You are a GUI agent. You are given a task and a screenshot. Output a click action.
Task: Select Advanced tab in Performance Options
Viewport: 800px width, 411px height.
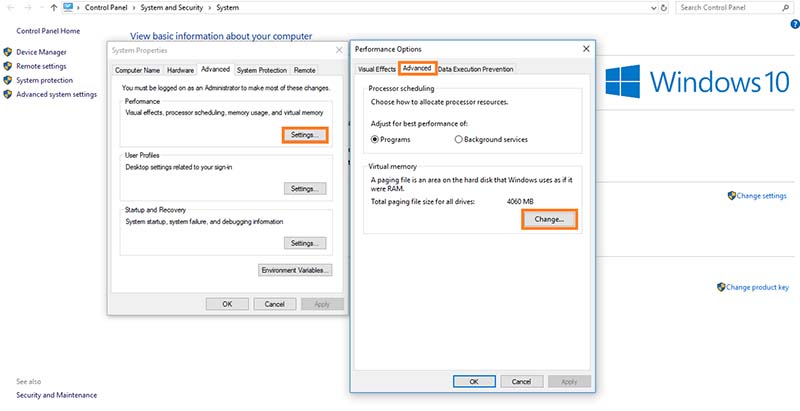[417, 68]
